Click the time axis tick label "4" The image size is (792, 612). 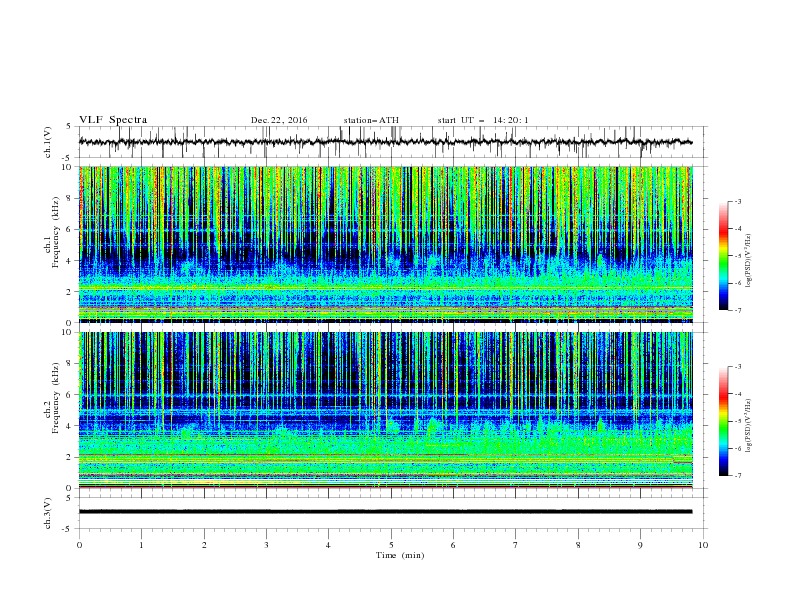point(328,545)
